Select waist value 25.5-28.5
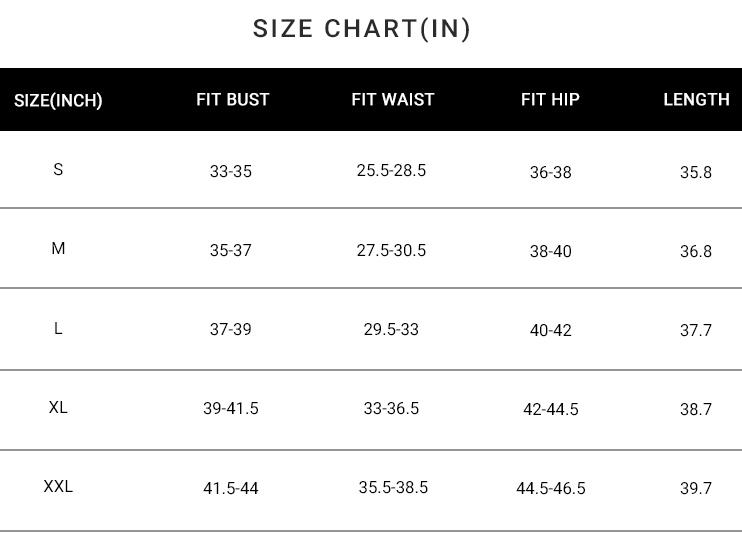The width and height of the screenshot is (742, 551). 391,170
